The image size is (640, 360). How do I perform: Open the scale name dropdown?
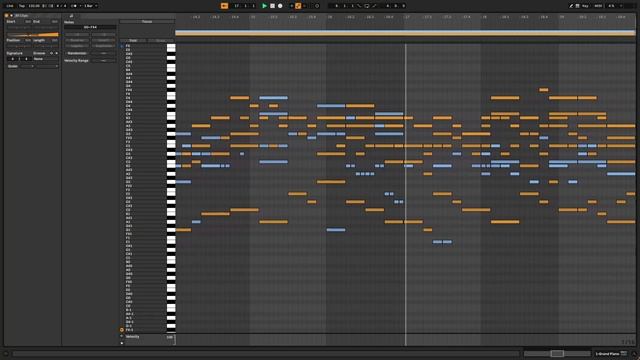pos(47,66)
